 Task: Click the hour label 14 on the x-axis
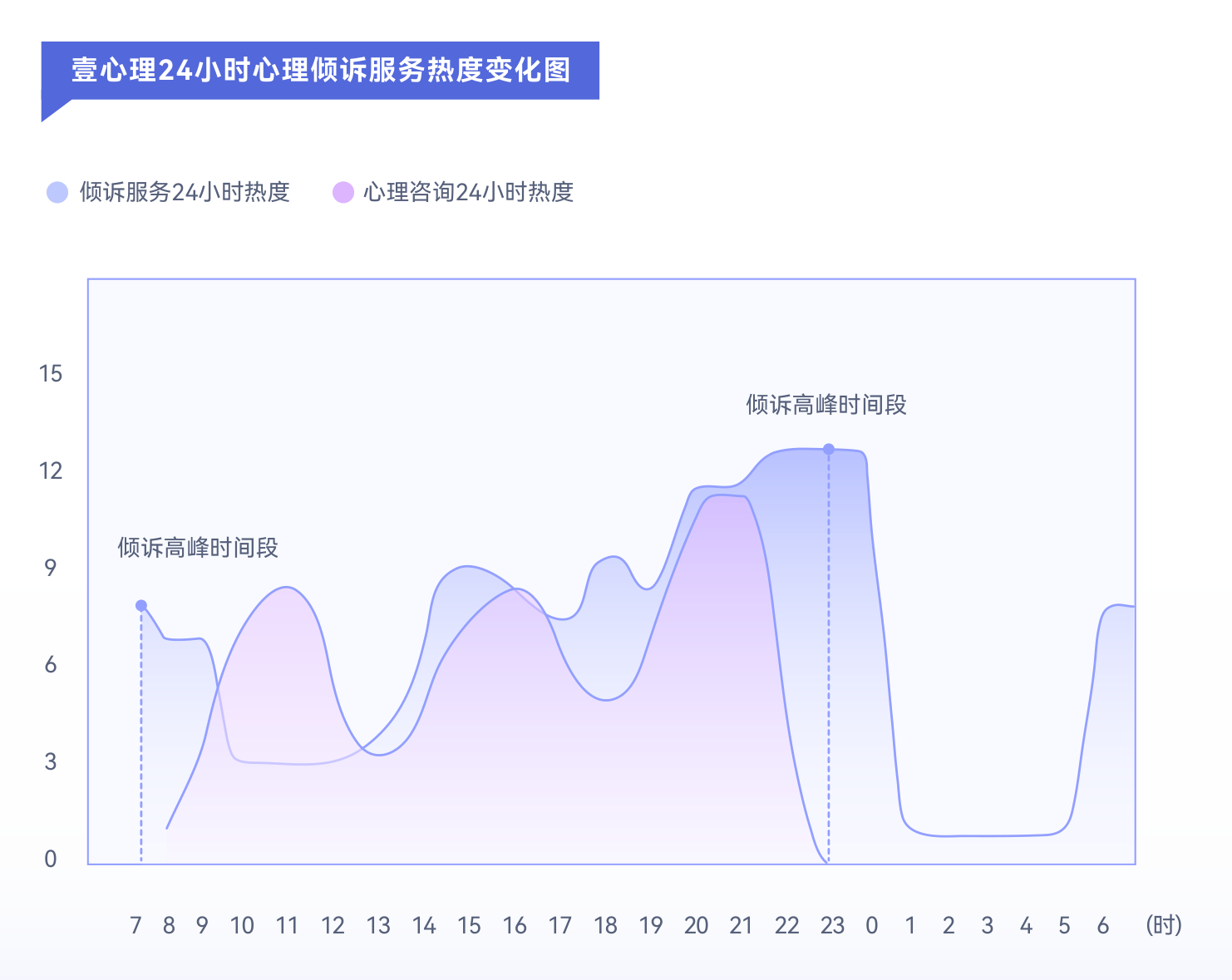pos(424,925)
